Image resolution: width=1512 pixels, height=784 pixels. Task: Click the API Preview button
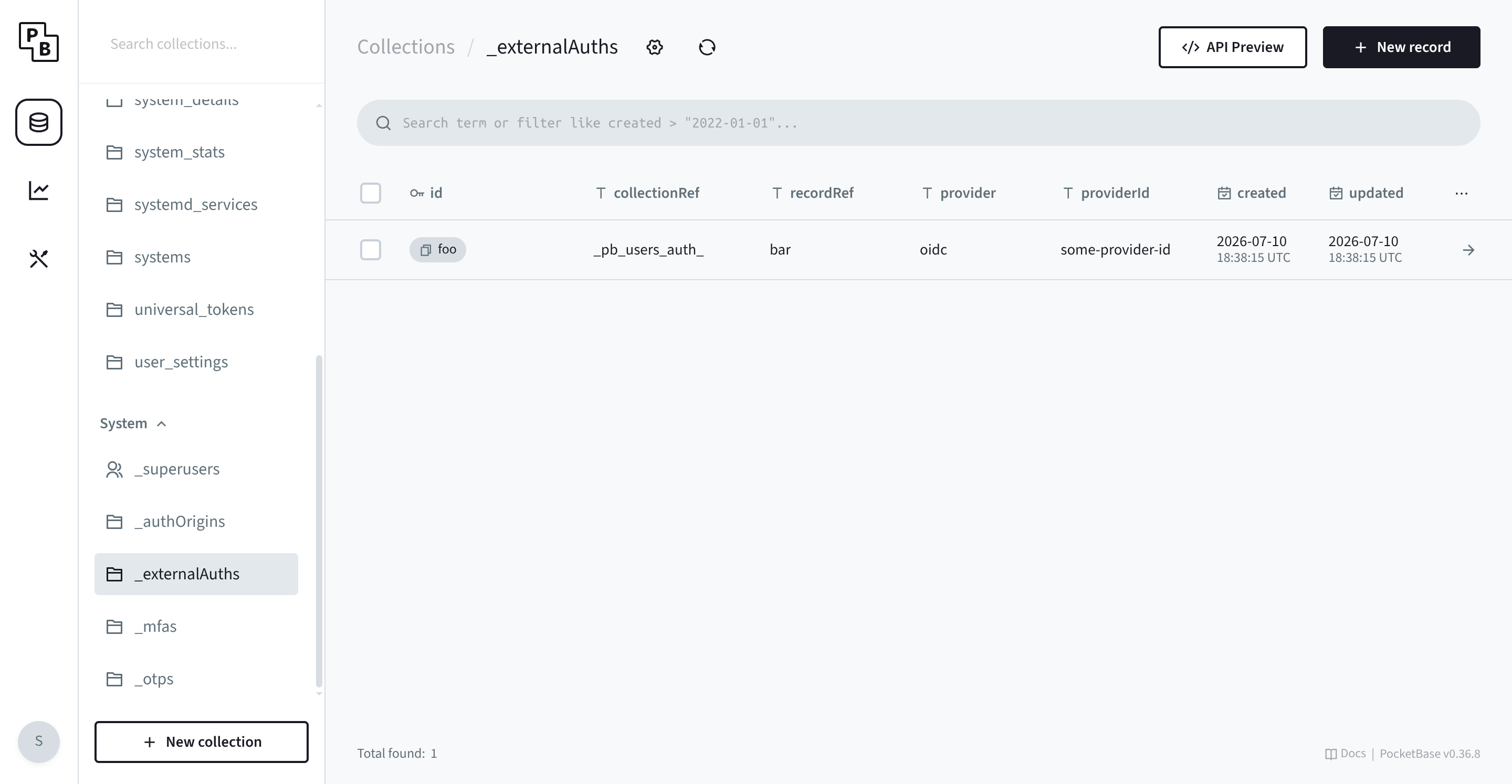coord(1233,47)
